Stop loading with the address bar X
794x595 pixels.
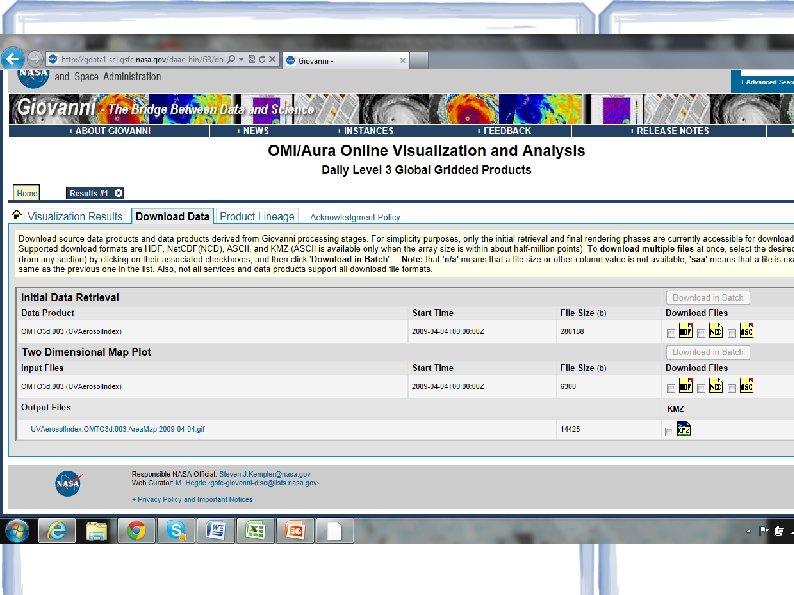[272, 59]
